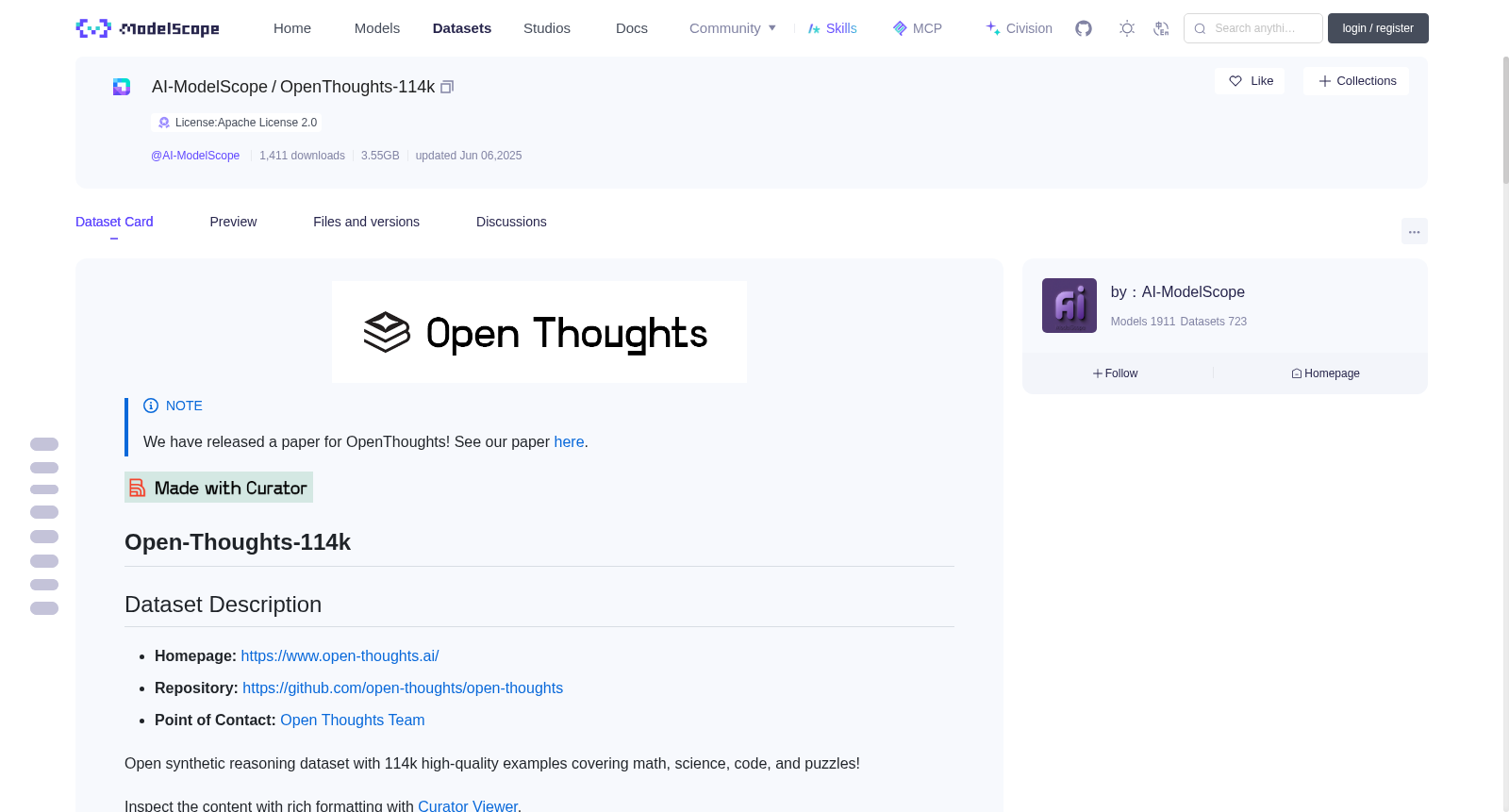This screenshot has width=1509, height=812.
Task: Select the '3.55GB' size text
Action: pyautogui.click(x=380, y=156)
